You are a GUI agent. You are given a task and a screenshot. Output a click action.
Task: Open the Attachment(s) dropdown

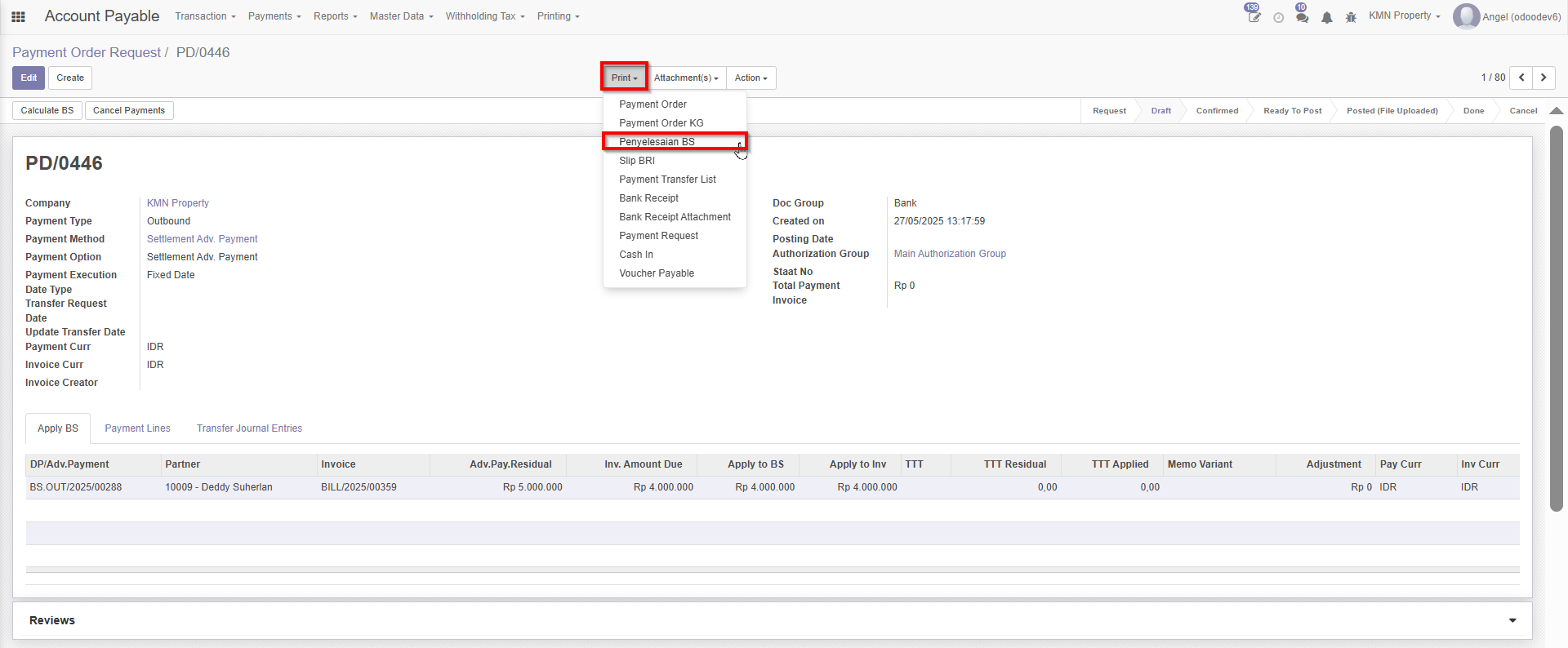pos(686,78)
